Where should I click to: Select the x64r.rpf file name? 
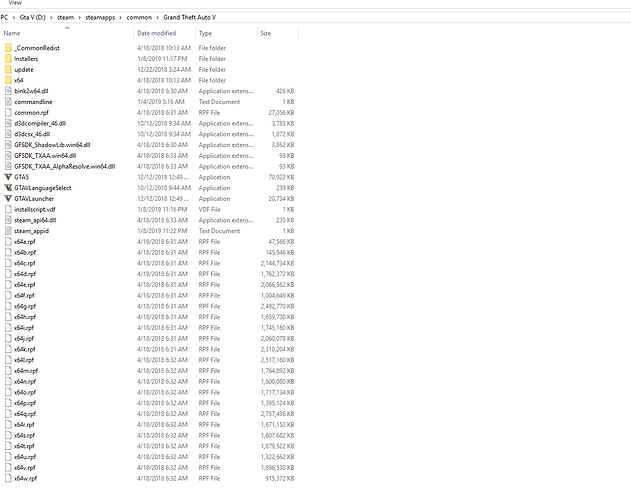[24, 425]
